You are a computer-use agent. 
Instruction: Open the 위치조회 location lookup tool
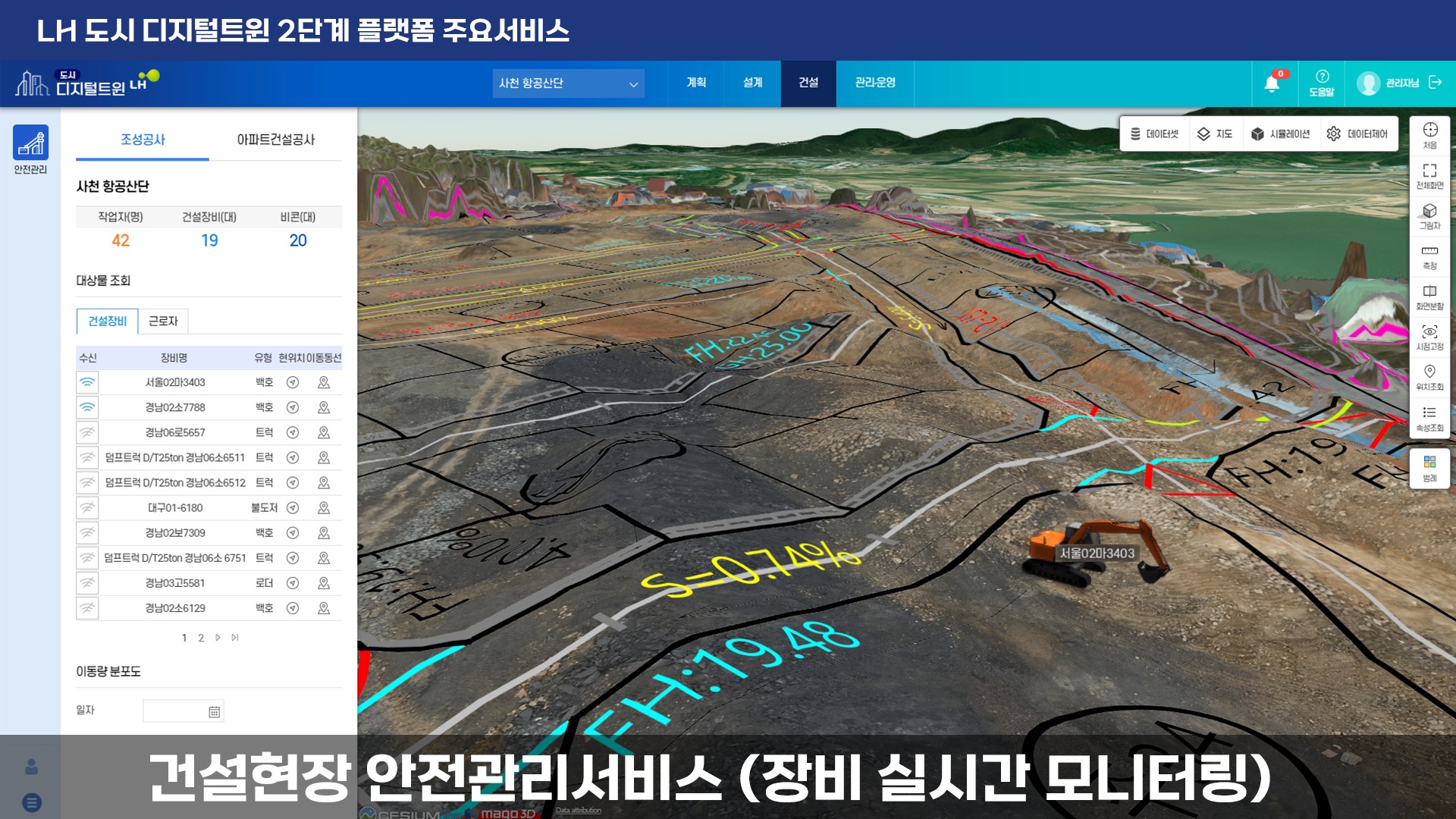click(1429, 377)
